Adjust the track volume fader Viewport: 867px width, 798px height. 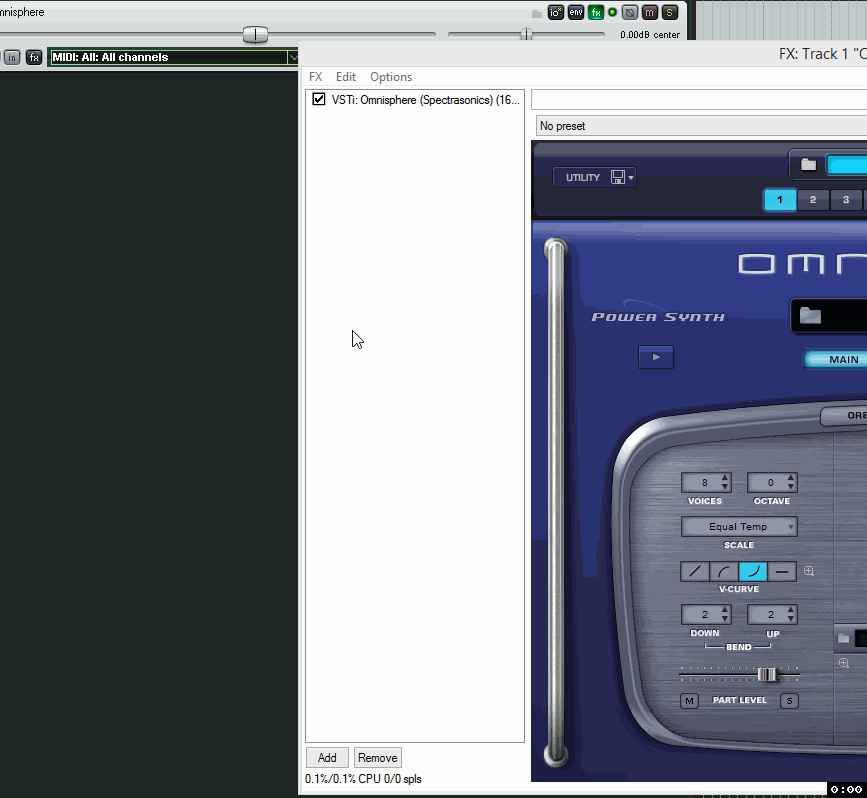(255, 35)
